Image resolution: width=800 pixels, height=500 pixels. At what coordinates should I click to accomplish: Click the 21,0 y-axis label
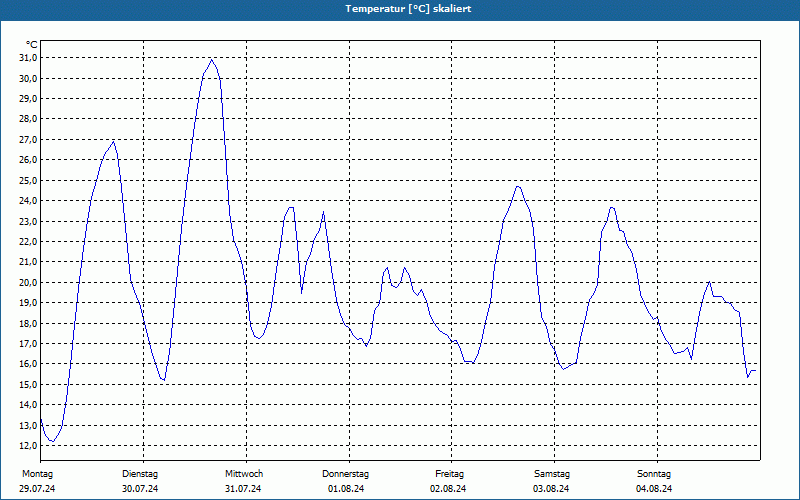coord(28,262)
